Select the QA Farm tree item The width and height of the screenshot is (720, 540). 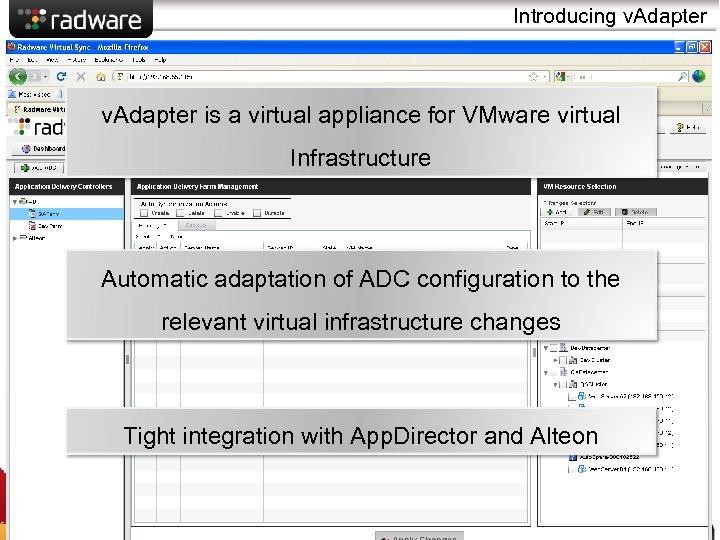click(67, 214)
